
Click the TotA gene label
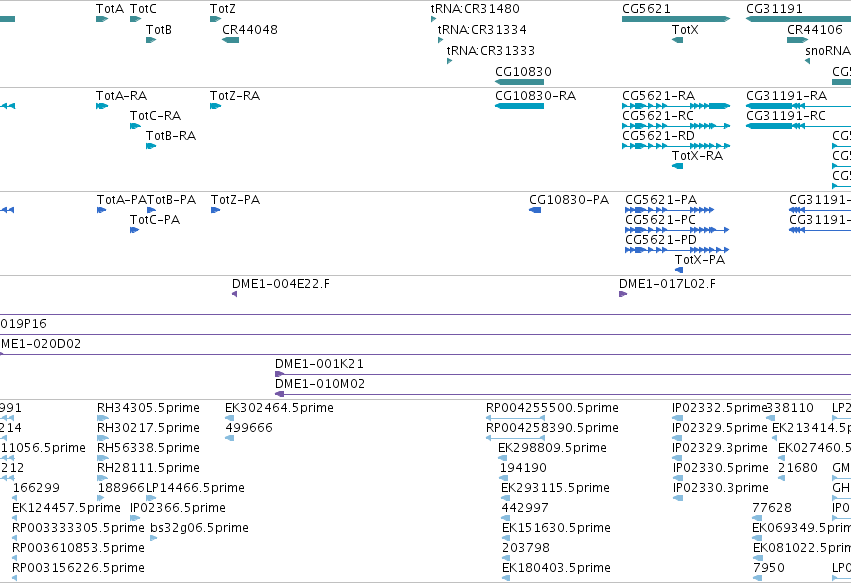point(110,9)
